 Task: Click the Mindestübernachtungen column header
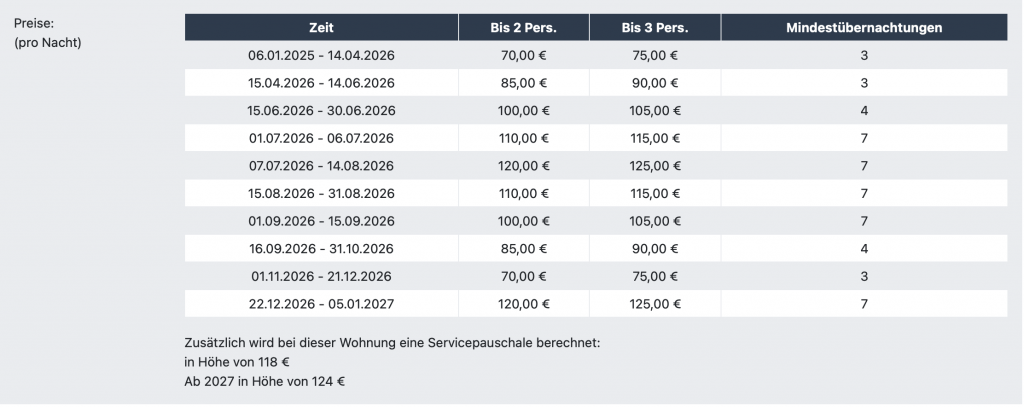click(x=863, y=28)
